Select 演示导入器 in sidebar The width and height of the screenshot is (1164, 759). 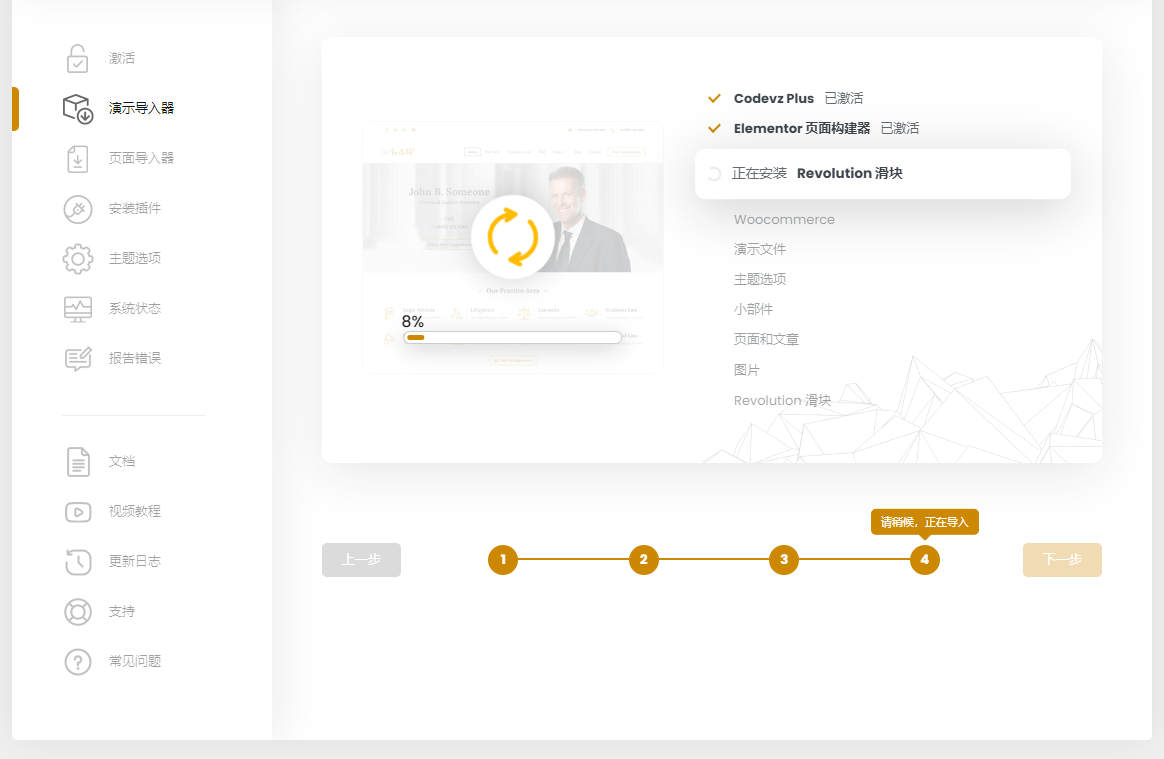pyautogui.click(x=141, y=108)
